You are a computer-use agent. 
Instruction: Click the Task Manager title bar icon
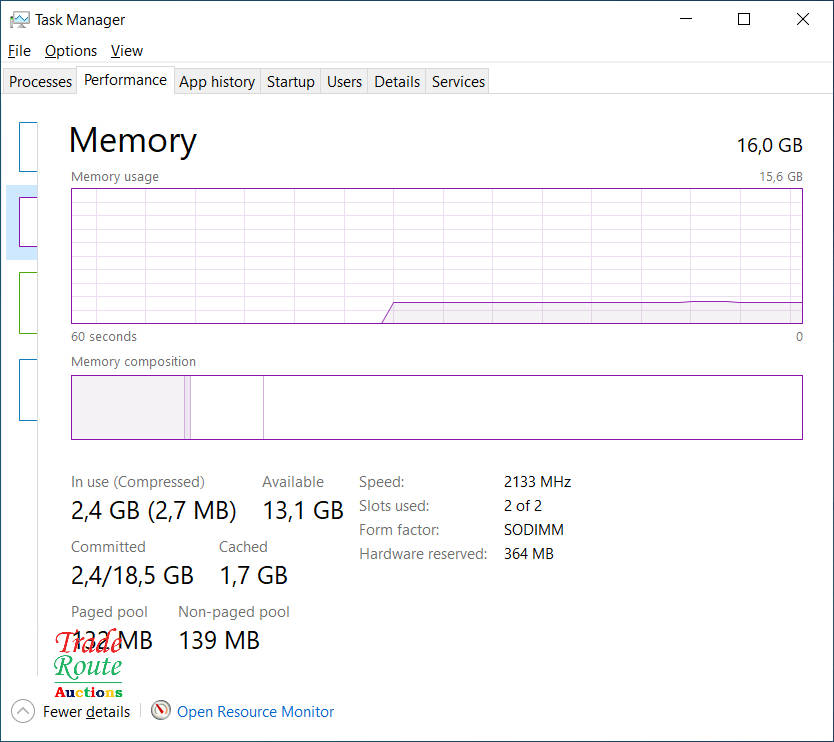[19, 19]
